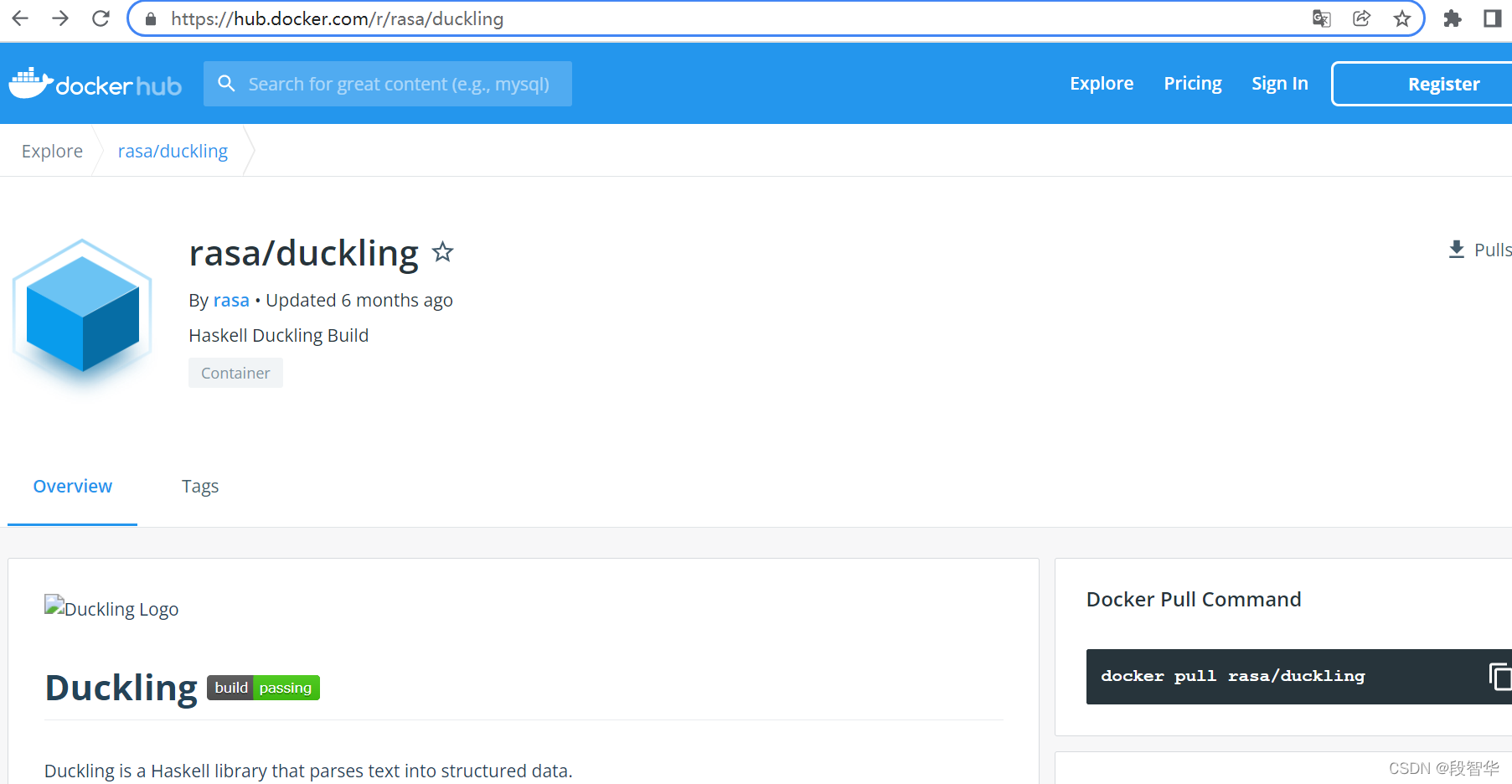Share this page using the share icon
This screenshot has width=1512, height=784.
(x=1362, y=18)
